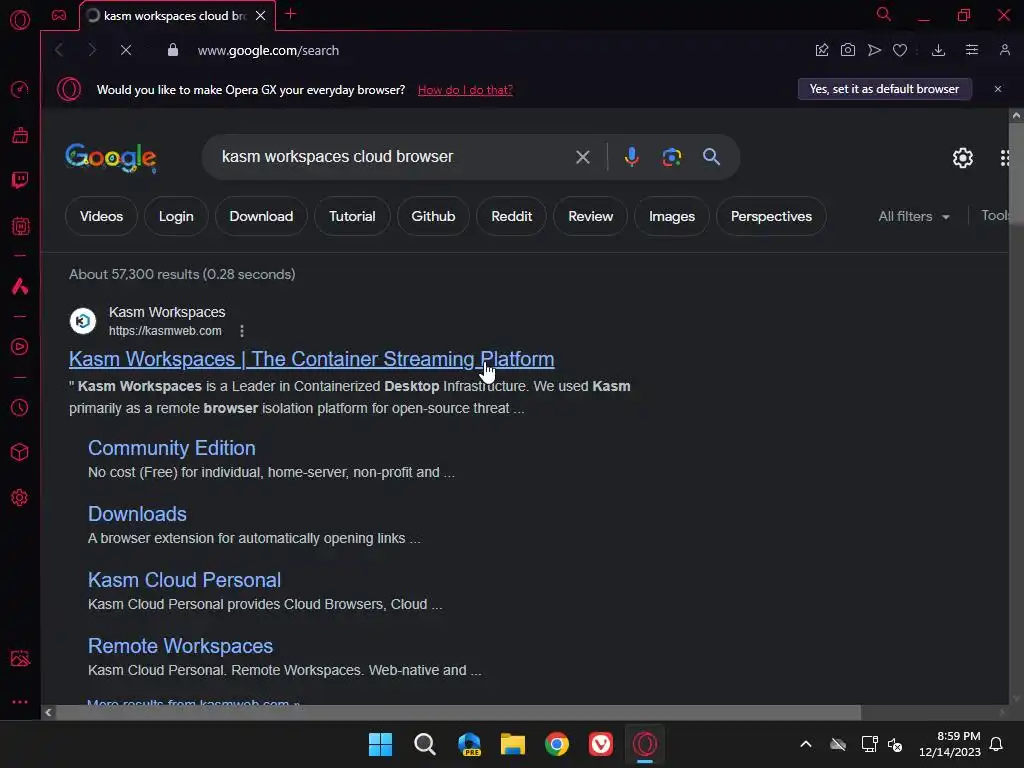
Task: Apply the Tutorial filter chip
Action: 352,216
